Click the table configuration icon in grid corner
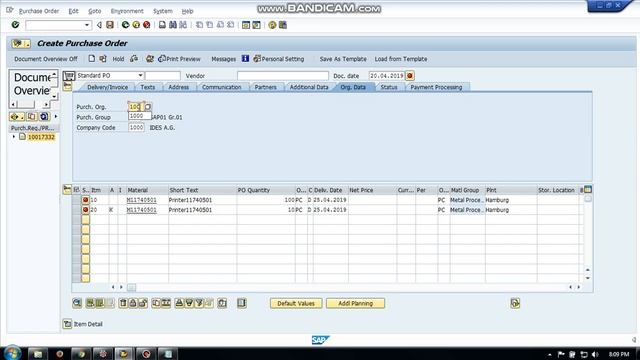 (588, 190)
